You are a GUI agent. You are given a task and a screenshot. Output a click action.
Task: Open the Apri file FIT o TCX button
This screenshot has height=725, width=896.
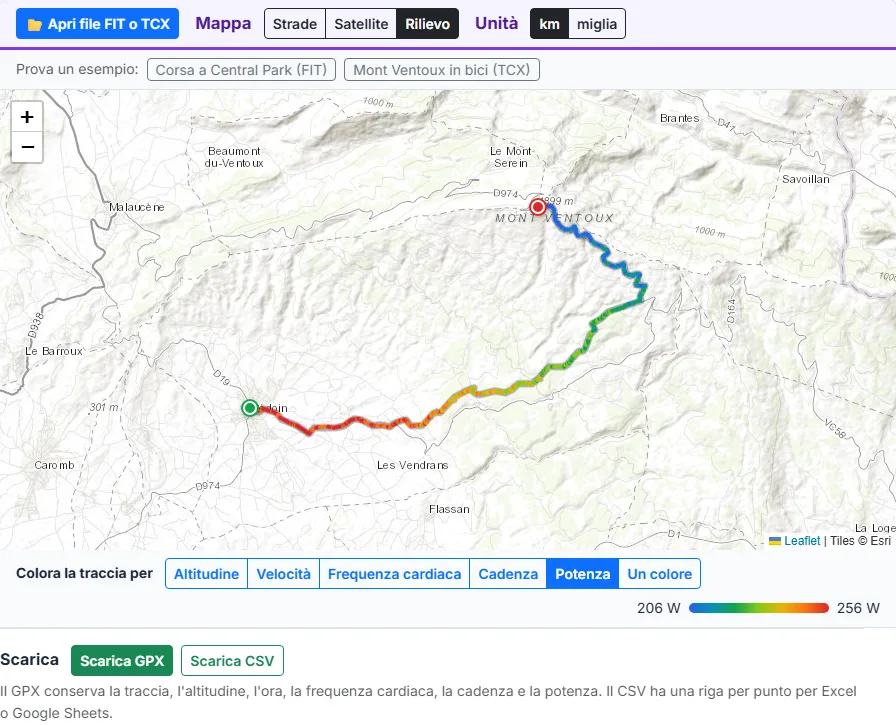click(x=97, y=24)
